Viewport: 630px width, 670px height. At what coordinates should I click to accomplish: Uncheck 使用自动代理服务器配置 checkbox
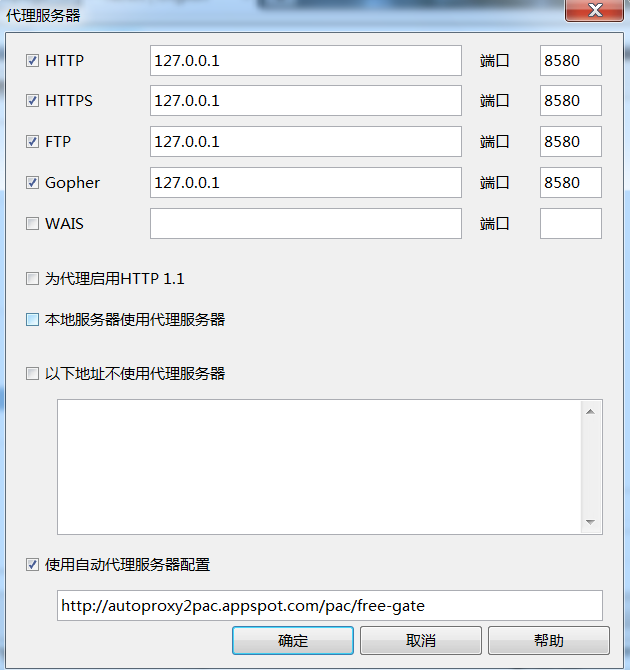(x=32, y=565)
